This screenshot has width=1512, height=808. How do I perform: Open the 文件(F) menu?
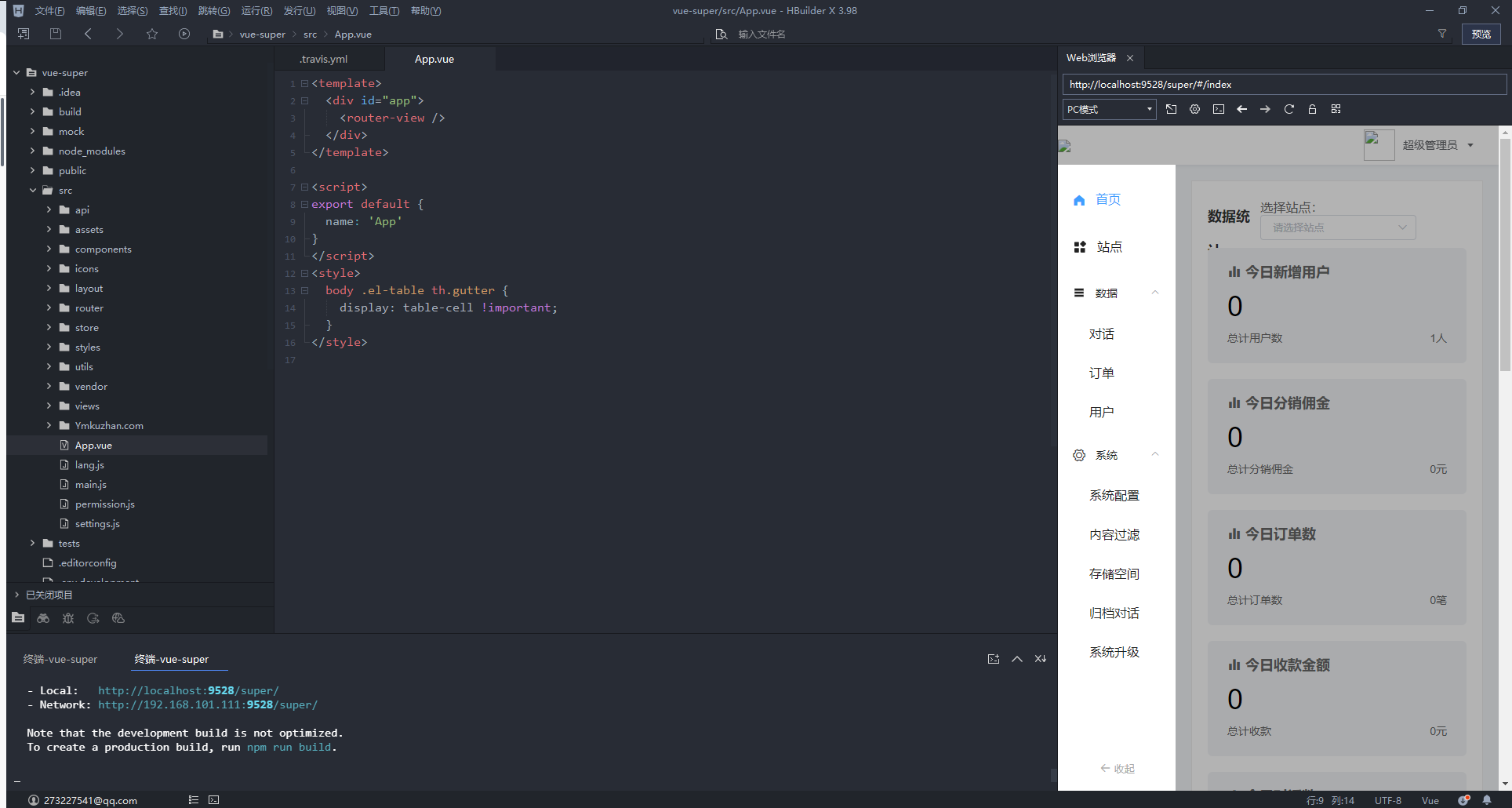point(49,11)
